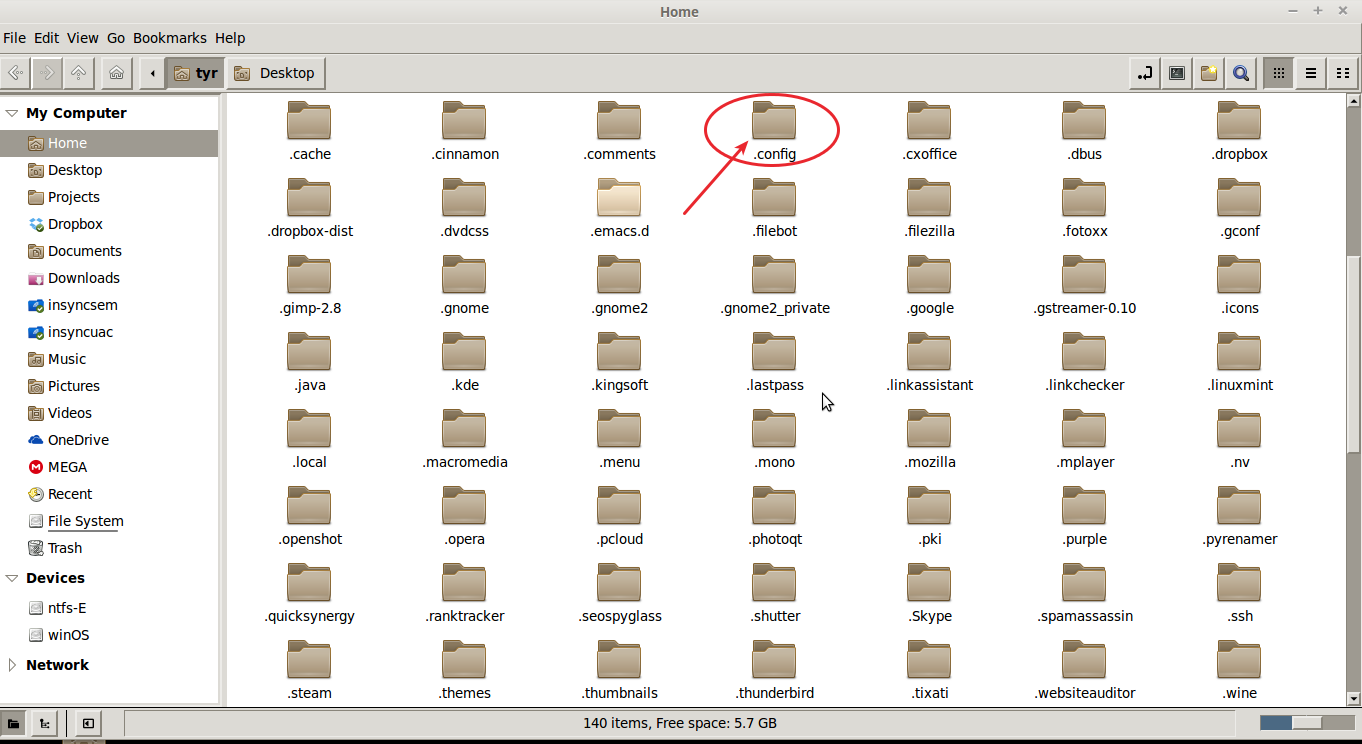1362x744 pixels.
Task: Select Home in the sidebar
Action: click(109, 143)
